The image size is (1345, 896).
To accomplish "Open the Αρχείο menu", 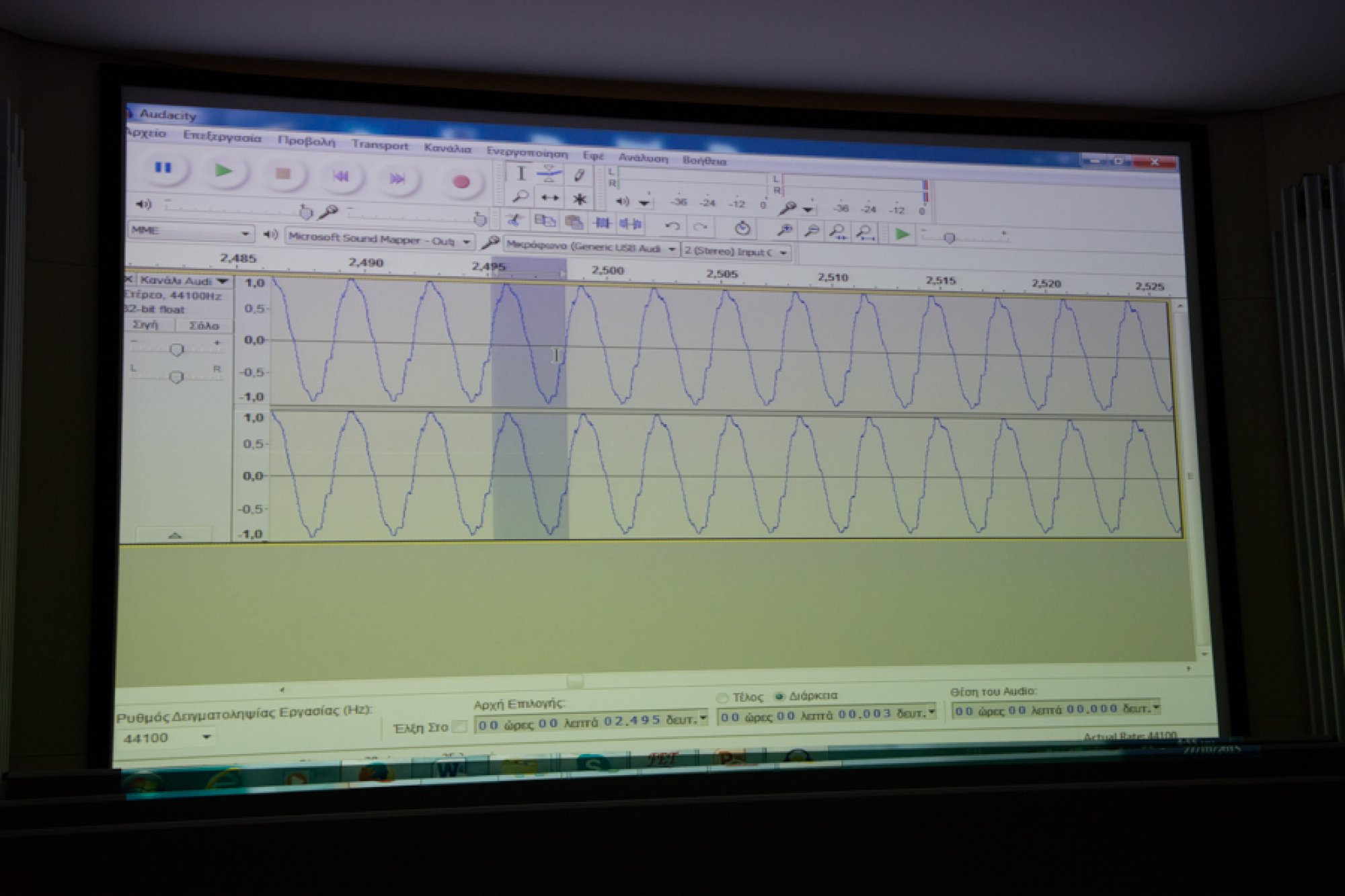I will tap(146, 133).
